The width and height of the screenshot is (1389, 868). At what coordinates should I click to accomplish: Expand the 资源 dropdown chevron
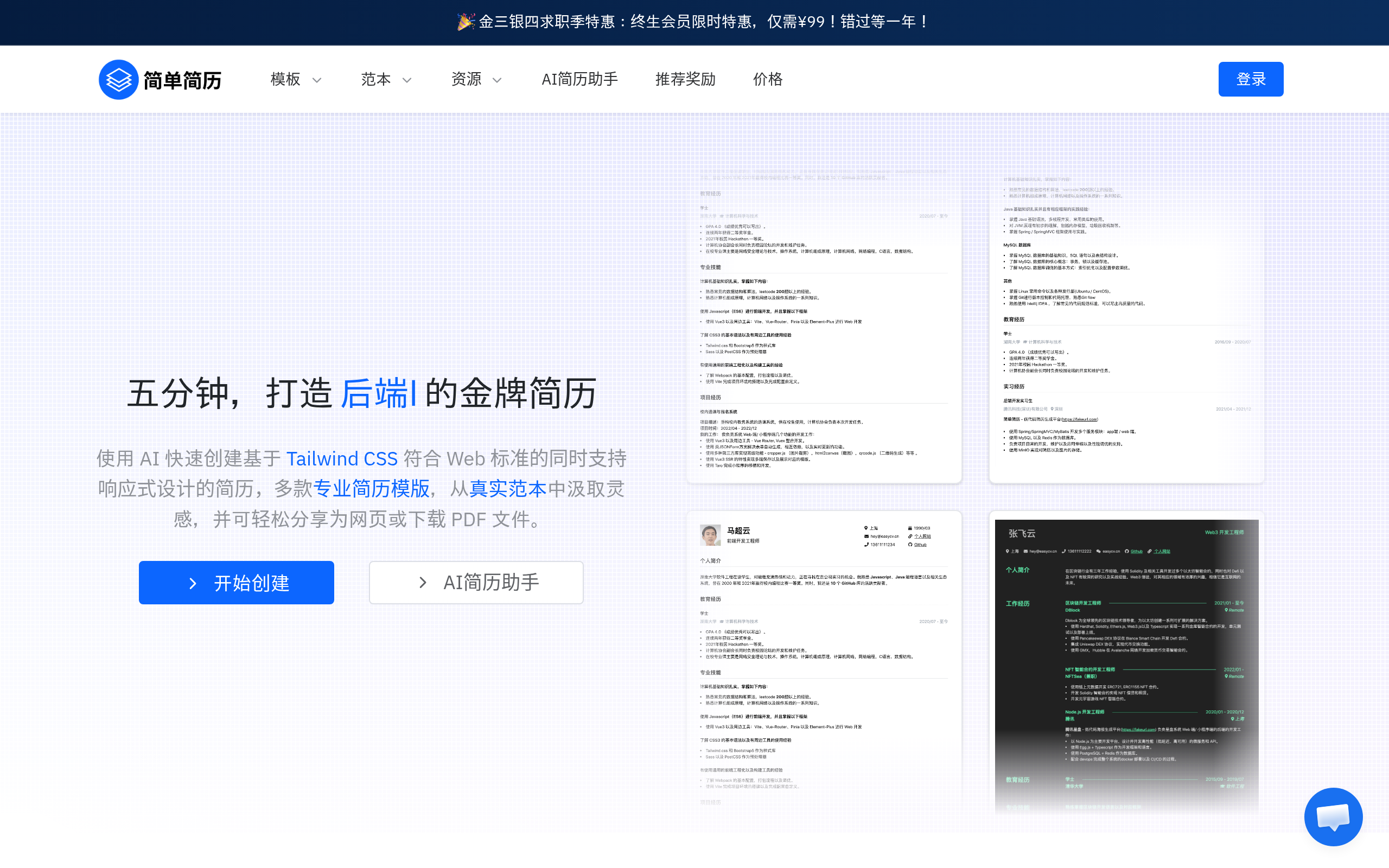497,80
